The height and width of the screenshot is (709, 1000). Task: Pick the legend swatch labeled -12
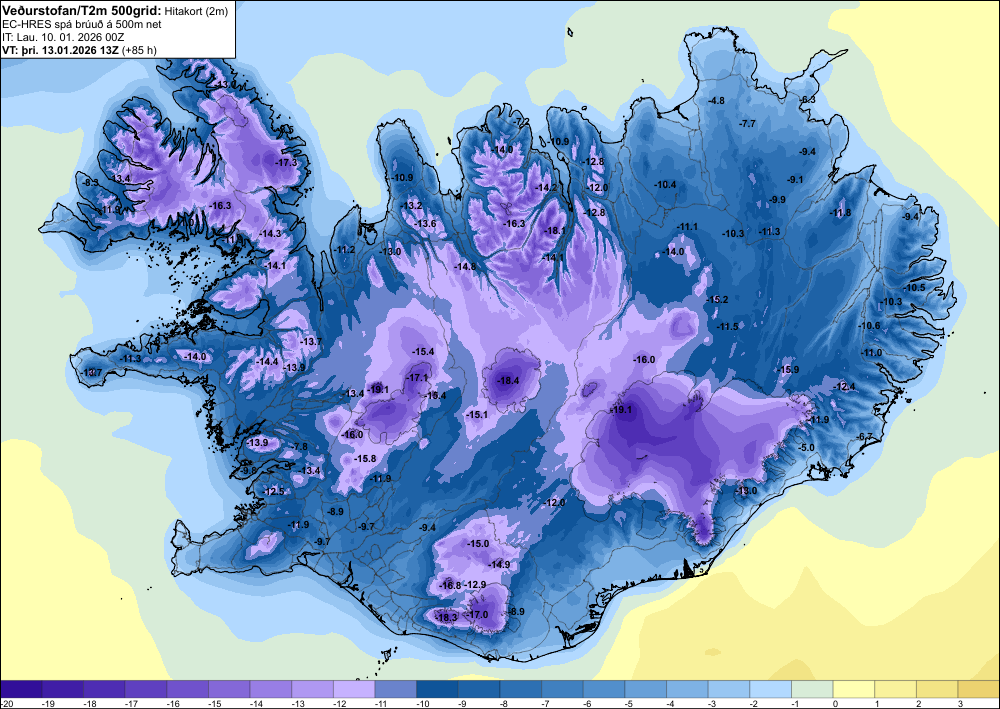pos(354,690)
